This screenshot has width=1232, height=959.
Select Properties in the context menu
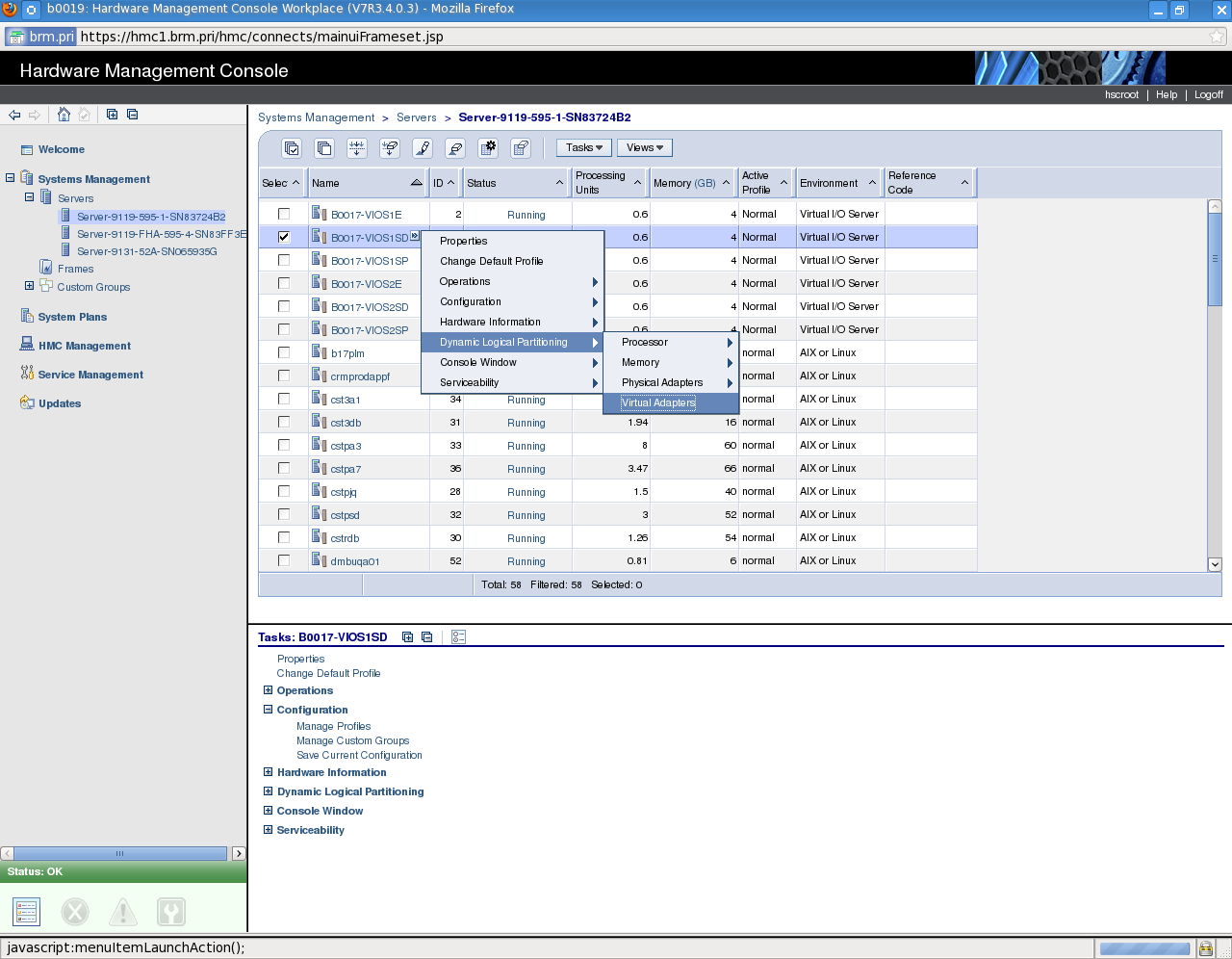point(463,242)
